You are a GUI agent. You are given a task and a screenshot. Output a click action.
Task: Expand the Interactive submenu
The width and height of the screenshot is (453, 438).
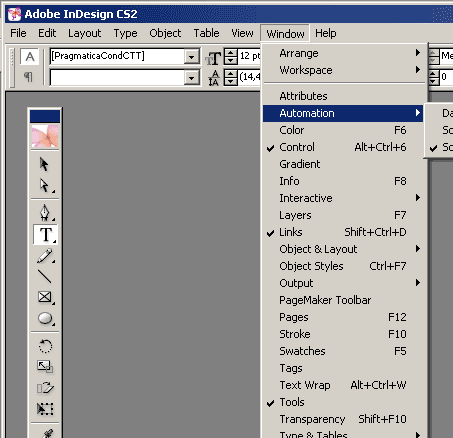tap(343, 198)
